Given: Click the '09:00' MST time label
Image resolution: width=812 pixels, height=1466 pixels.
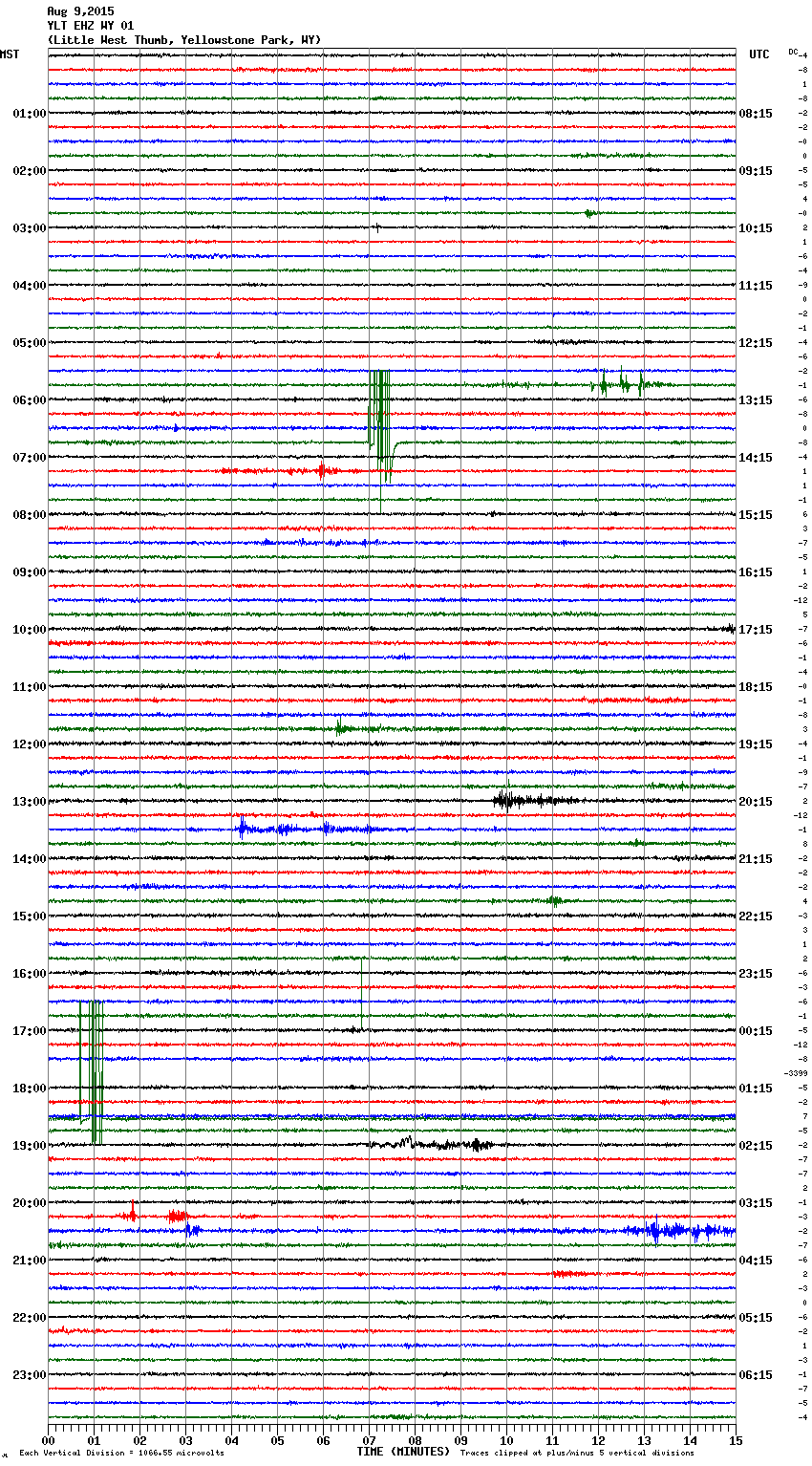Looking at the screenshot, I should pyautogui.click(x=30, y=572).
